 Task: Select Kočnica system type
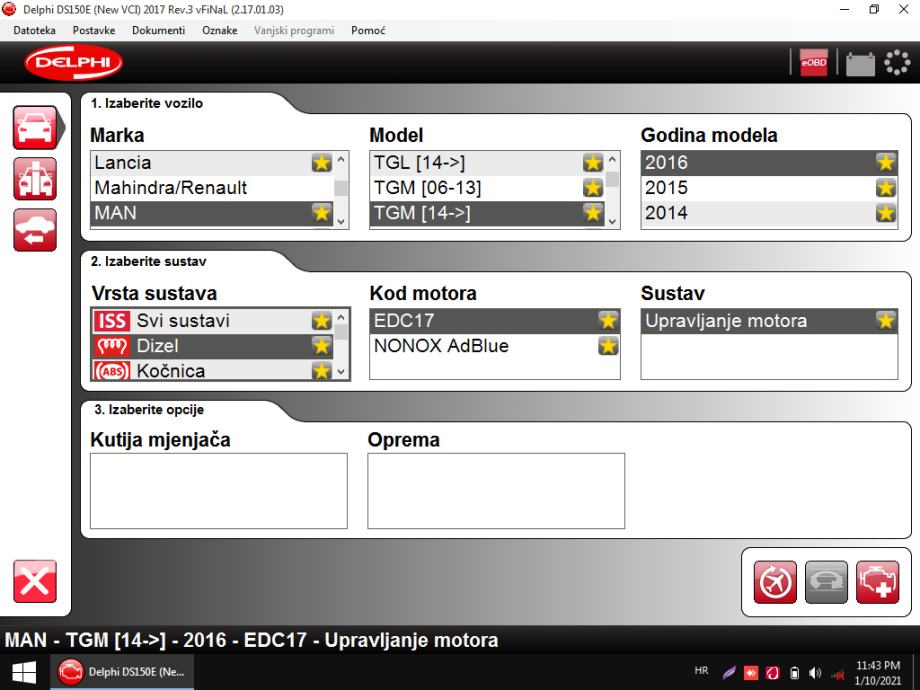tap(212, 371)
